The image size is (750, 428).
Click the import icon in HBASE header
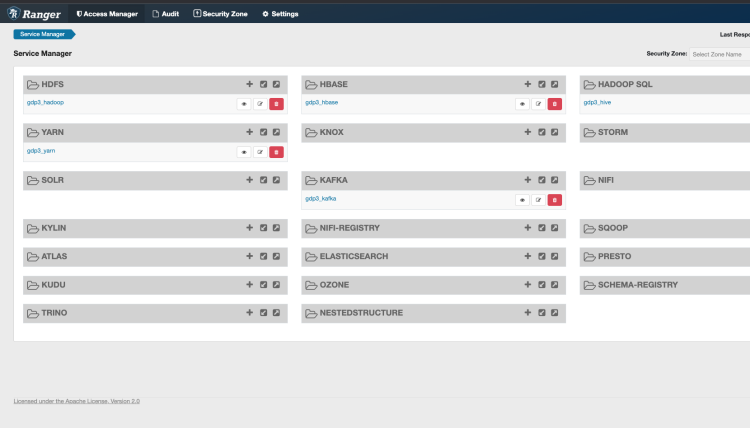541,84
